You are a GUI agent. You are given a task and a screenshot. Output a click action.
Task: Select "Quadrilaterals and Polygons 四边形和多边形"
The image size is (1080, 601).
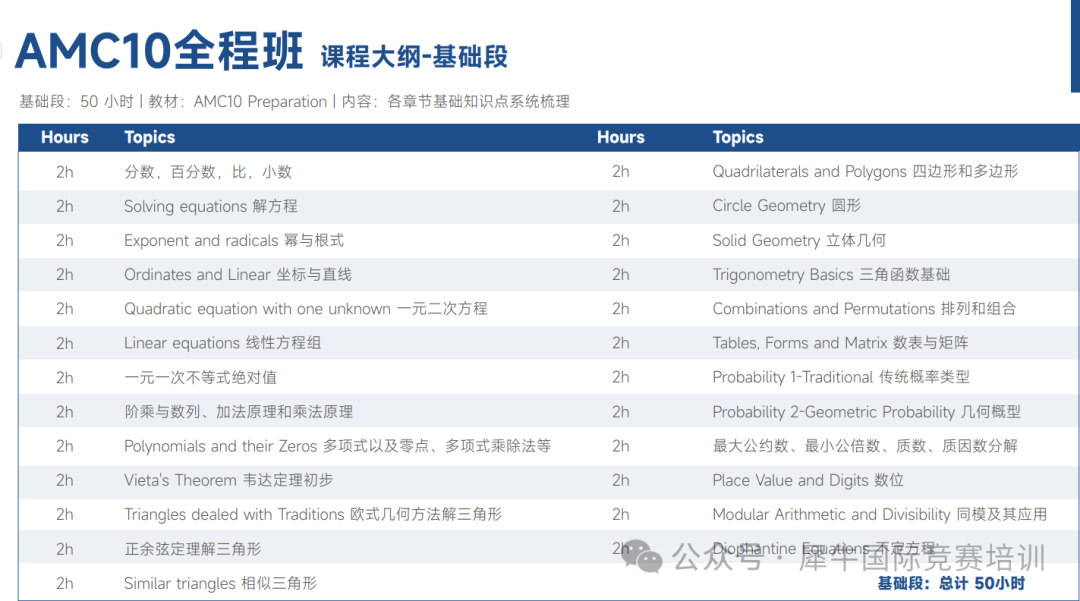click(x=865, y=171)
